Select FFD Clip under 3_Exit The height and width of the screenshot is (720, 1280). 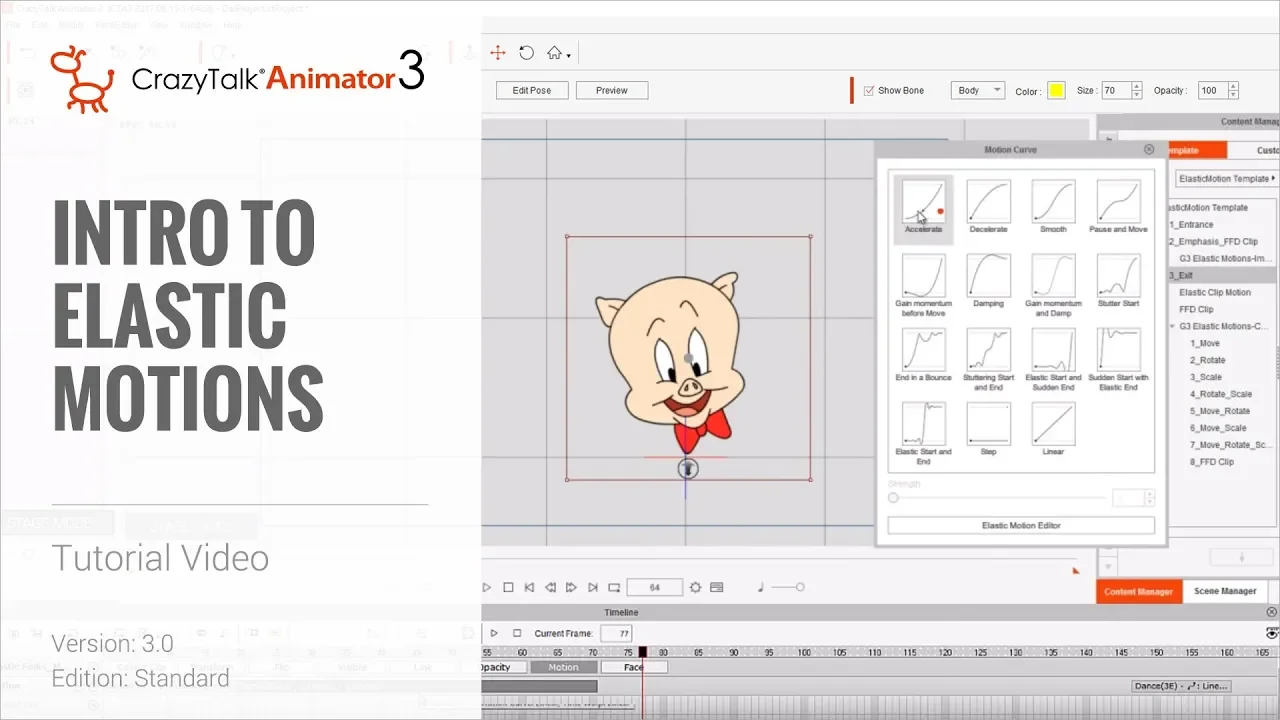(1196, 309)
